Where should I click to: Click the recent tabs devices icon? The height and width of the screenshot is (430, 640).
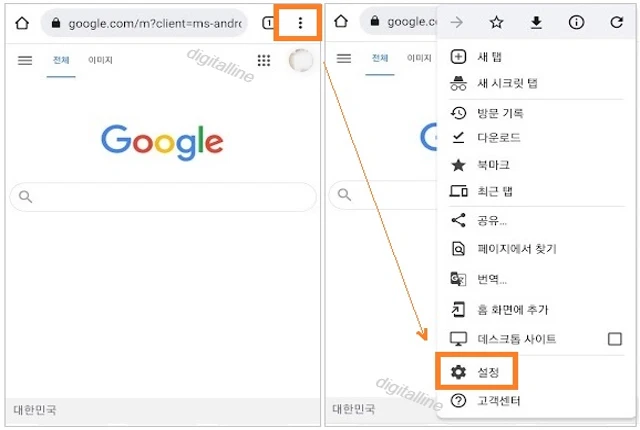pos(458,191)
